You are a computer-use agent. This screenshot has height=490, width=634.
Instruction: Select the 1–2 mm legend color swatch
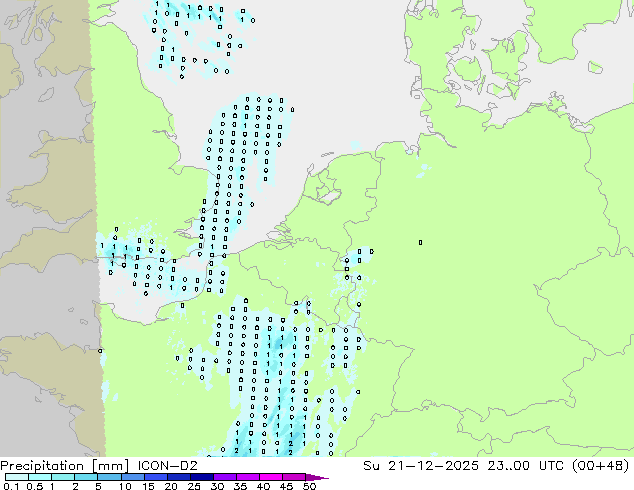pyautogui.click(x=63, y=477)
